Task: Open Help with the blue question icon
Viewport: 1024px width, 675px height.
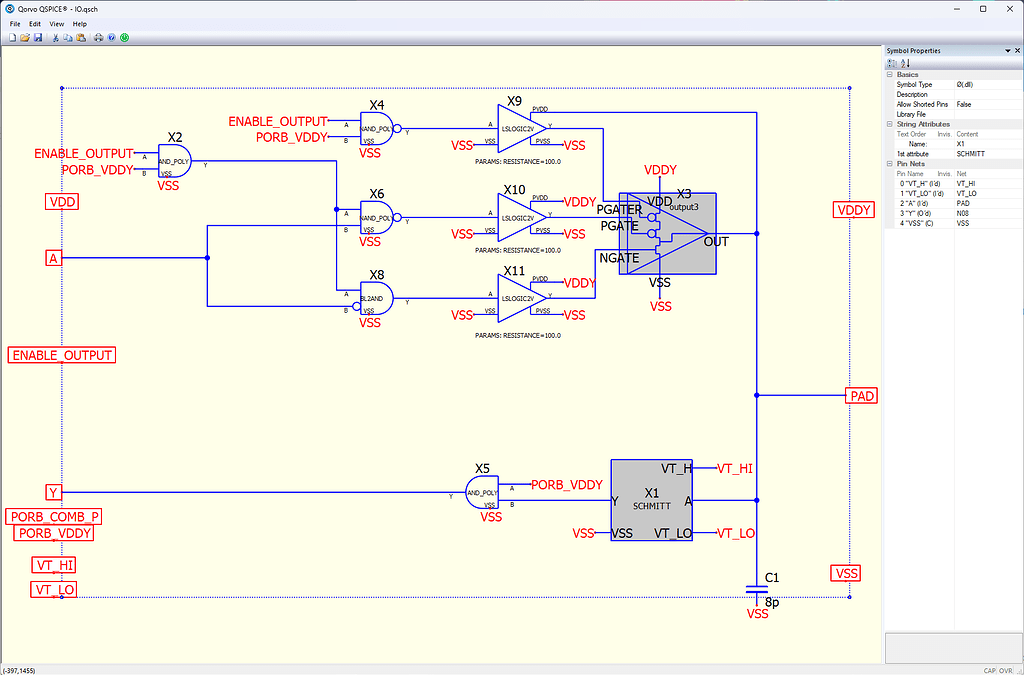Action: tap(112, 37)
